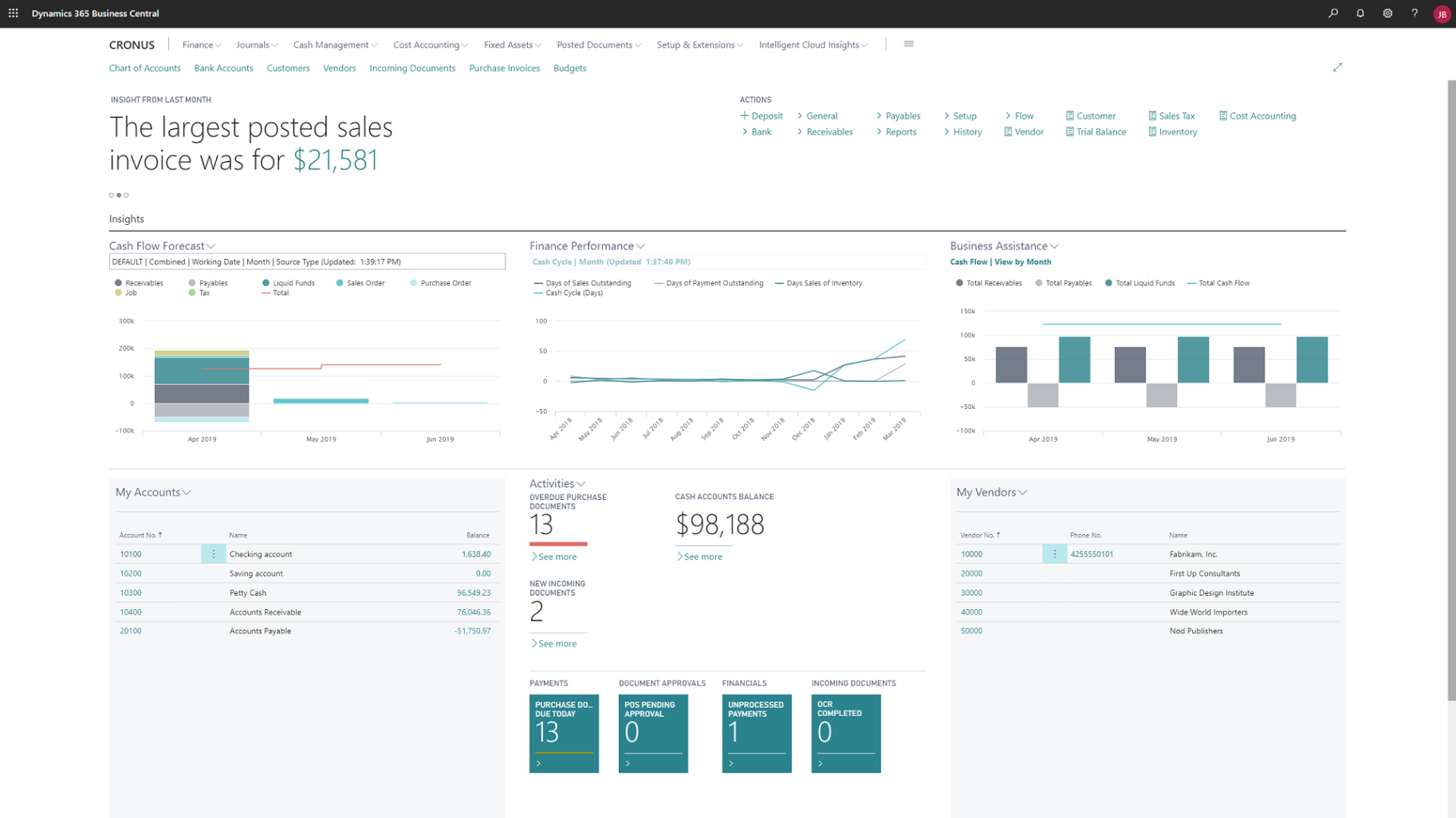Open vendor number 30000
The width and height of the screenshot is (1456, 818).
pos(971,593)
